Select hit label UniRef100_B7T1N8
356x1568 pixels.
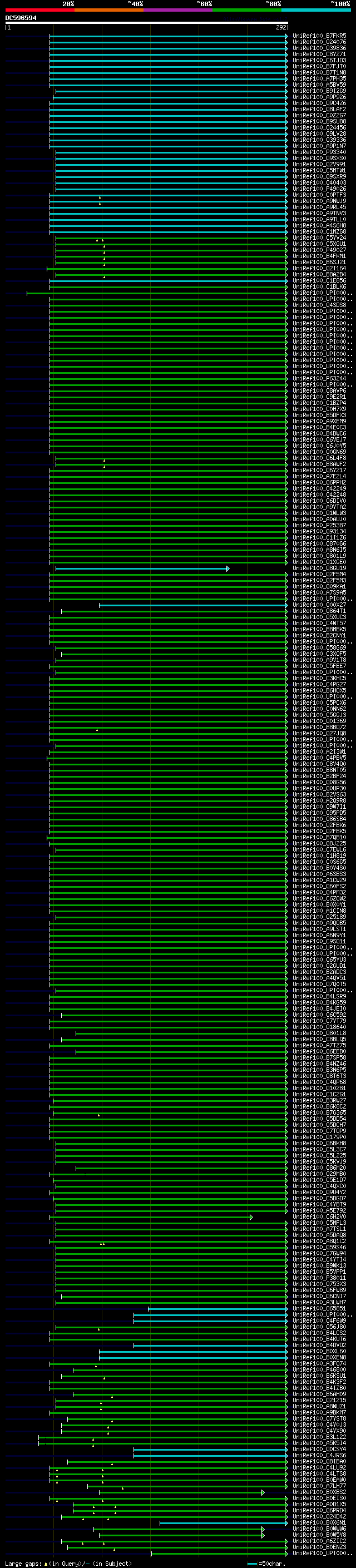(x=319, y=72)
